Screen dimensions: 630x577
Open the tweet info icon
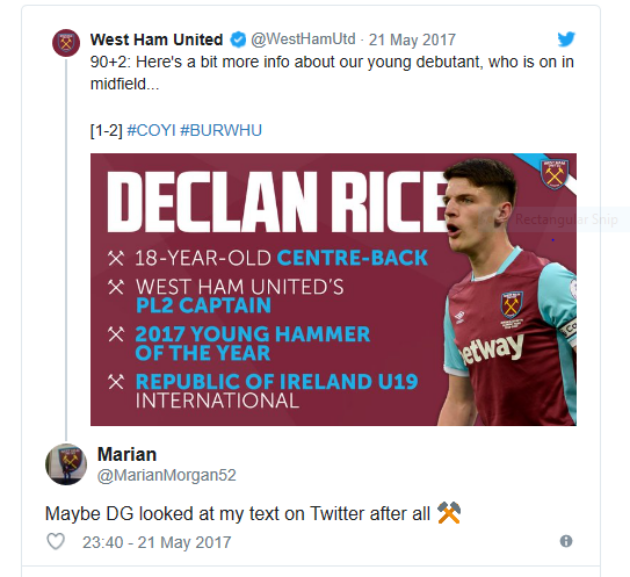coord(566,541)
